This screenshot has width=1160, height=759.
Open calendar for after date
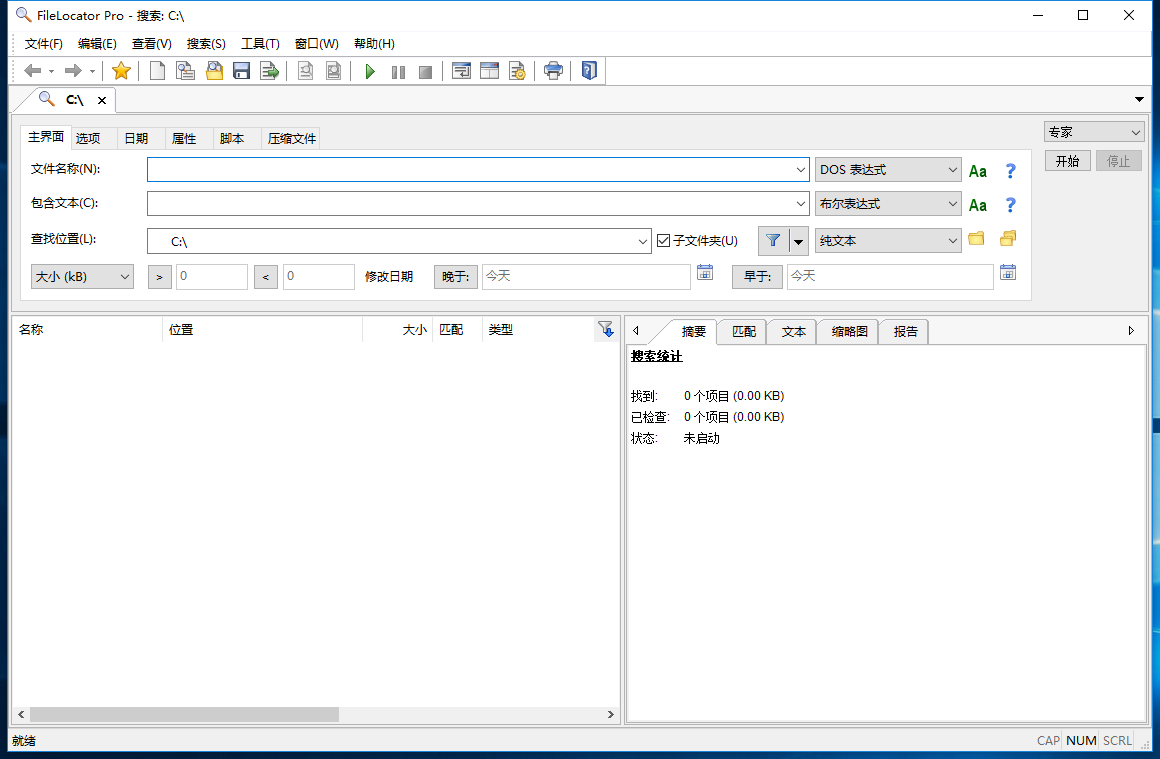click(705, 272)
